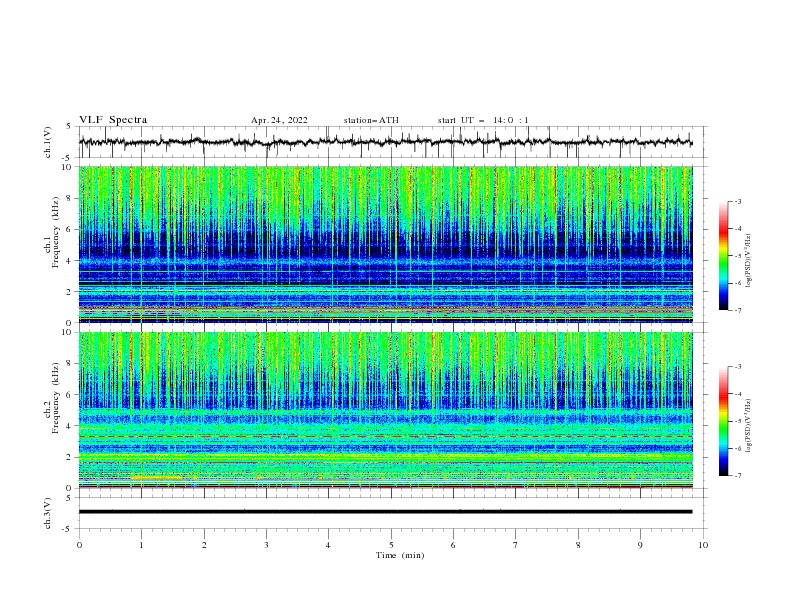Click time axis tick label "3"
This screenshot has width=792, height=612.
click(266, 545)
